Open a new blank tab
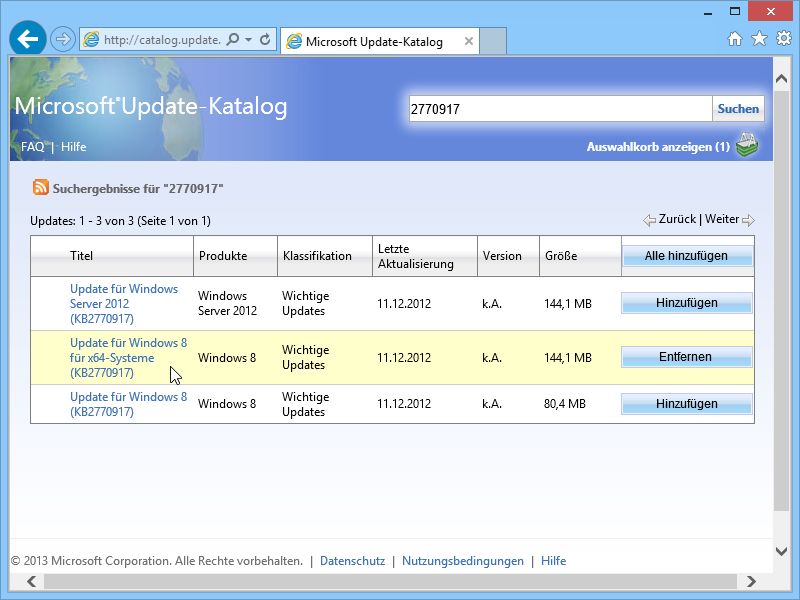 [493, 41]
